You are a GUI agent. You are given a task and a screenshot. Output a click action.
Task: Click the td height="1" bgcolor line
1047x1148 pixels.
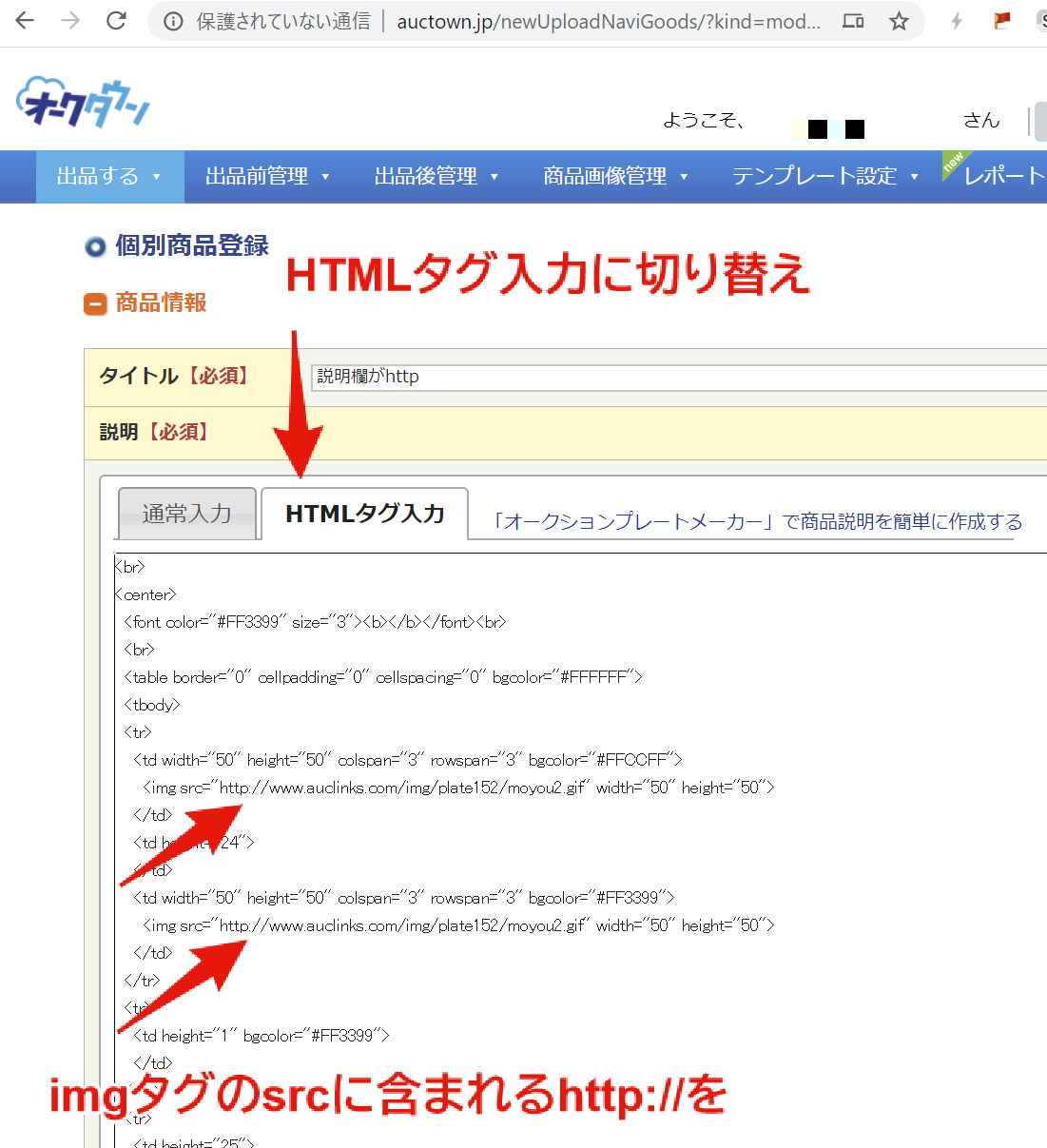point(262,1036)
